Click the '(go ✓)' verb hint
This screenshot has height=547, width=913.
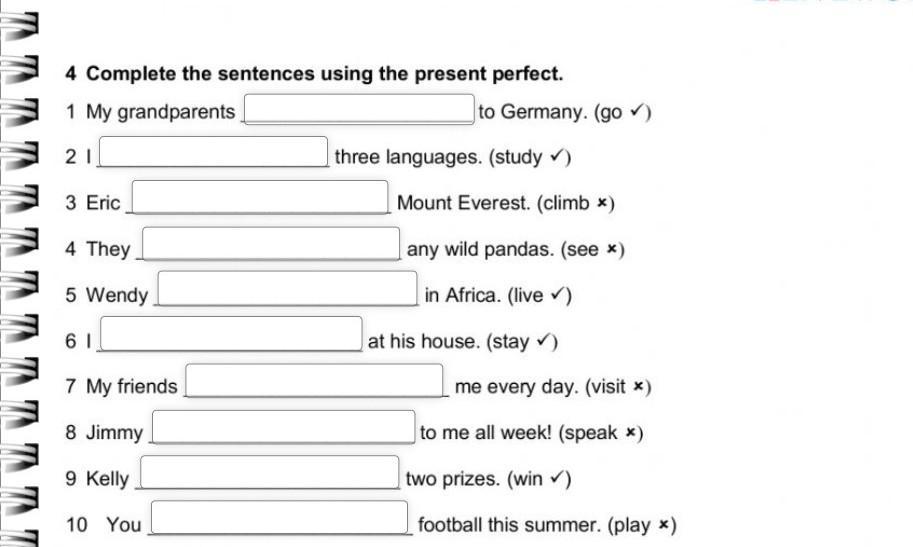[622, 112]
